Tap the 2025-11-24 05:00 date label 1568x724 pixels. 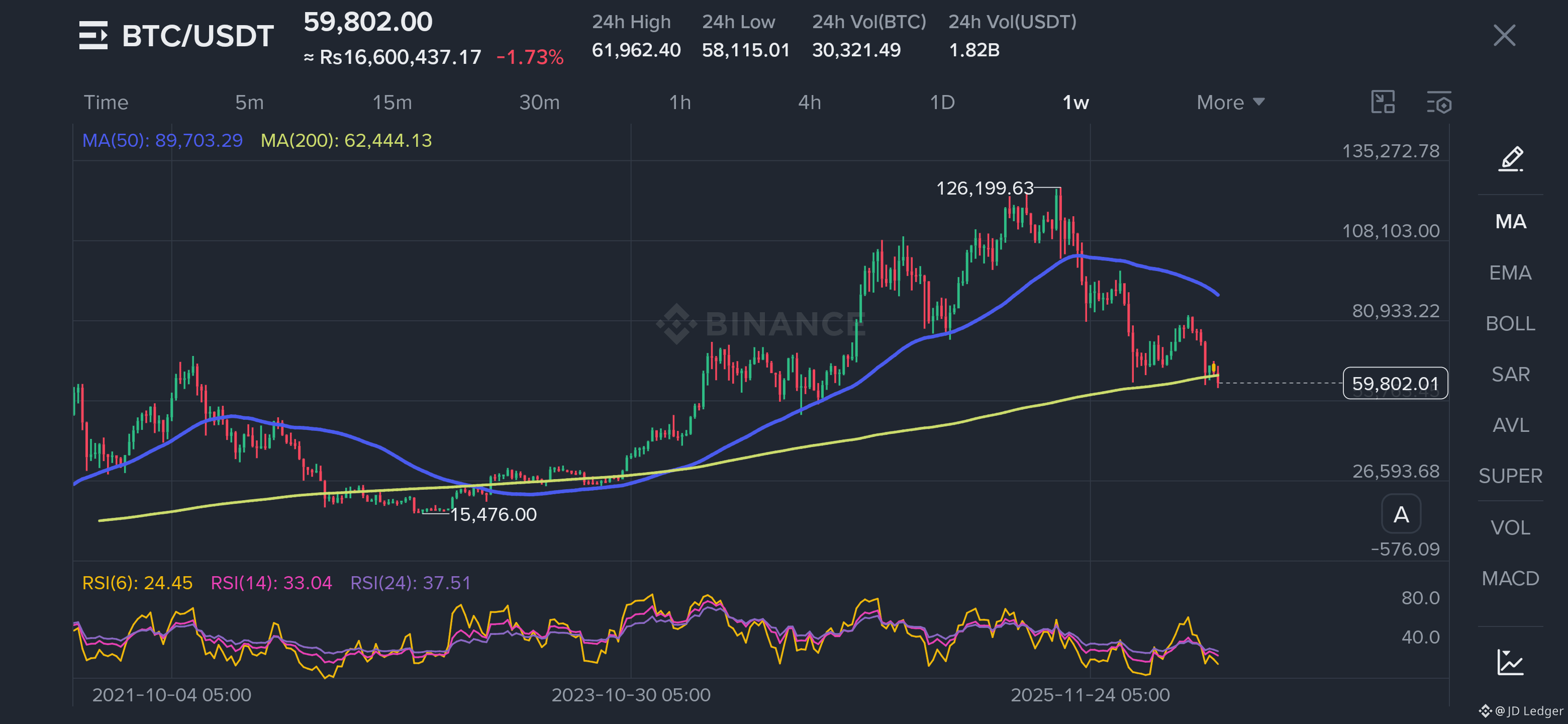1090,695
